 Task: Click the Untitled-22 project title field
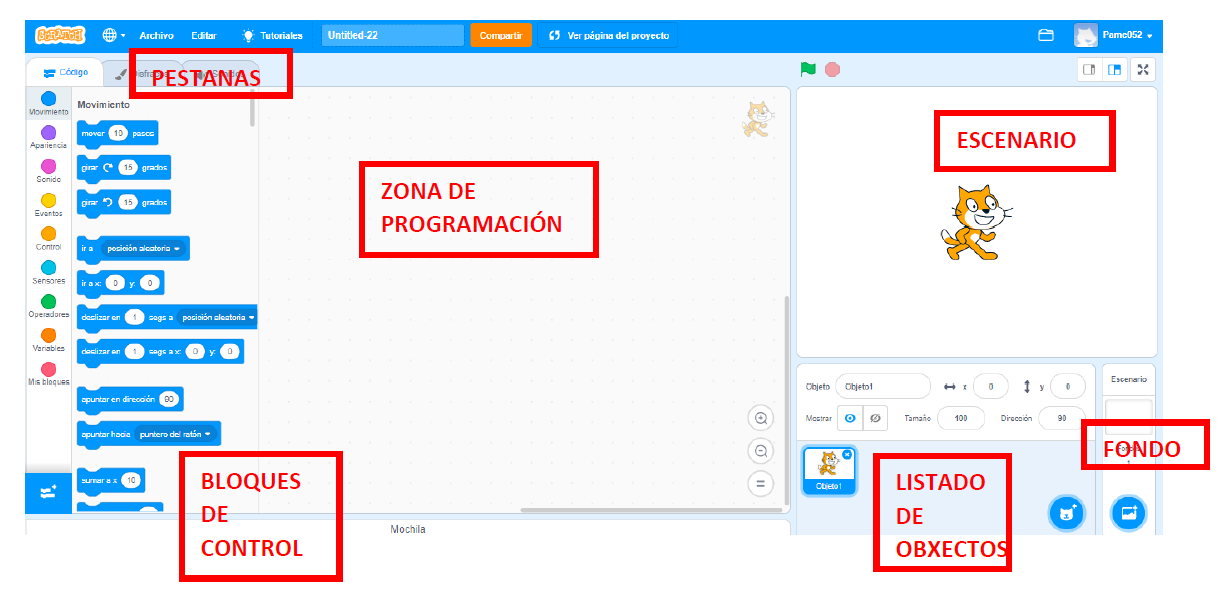pos(392,35)
